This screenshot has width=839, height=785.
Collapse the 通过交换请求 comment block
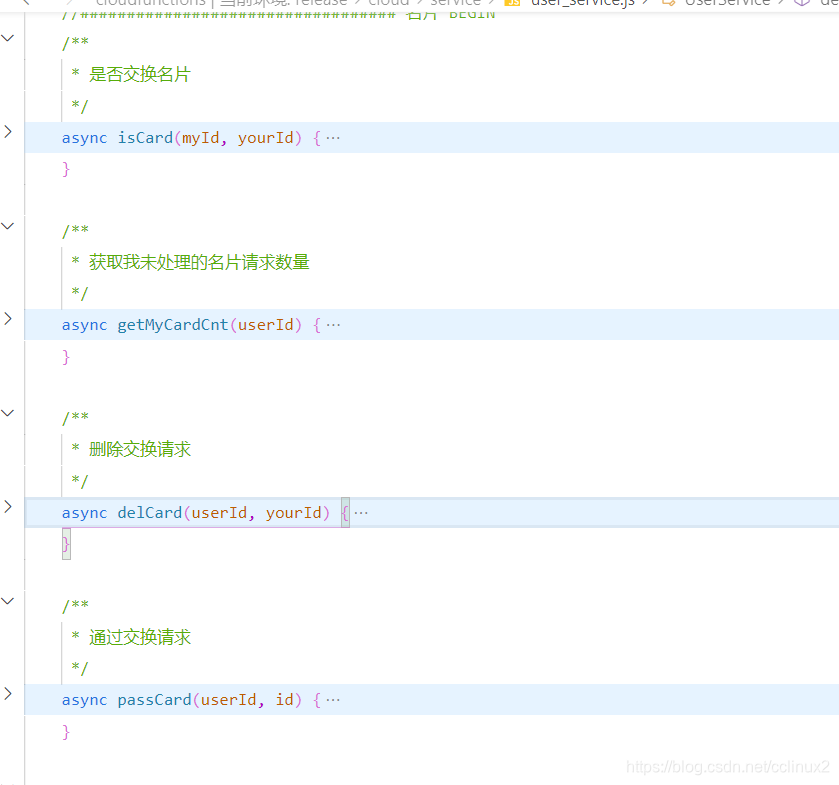pyautogui.click(x=7, y=601)
